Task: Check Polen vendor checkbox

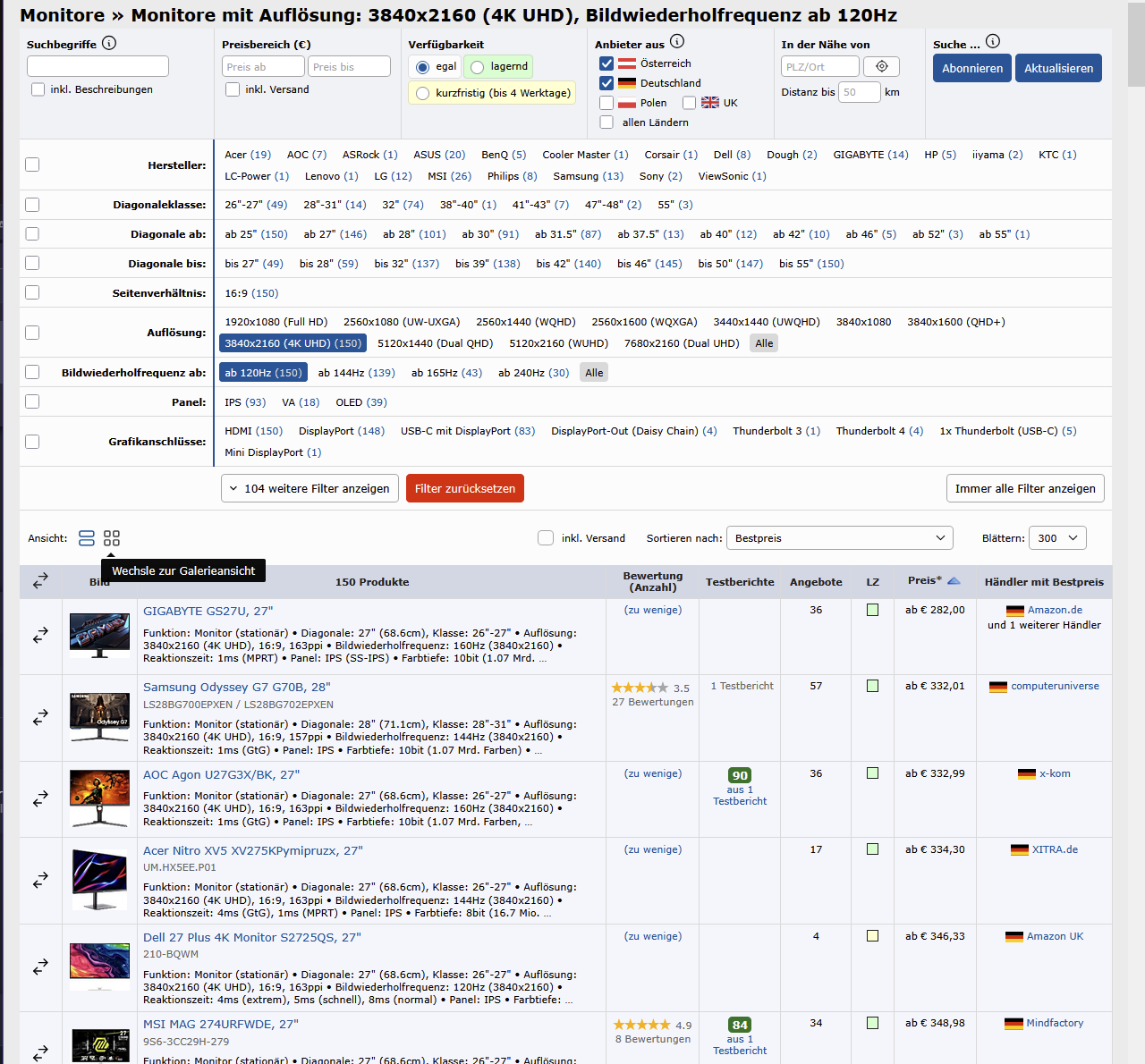Action: click(x=606, y=103)
